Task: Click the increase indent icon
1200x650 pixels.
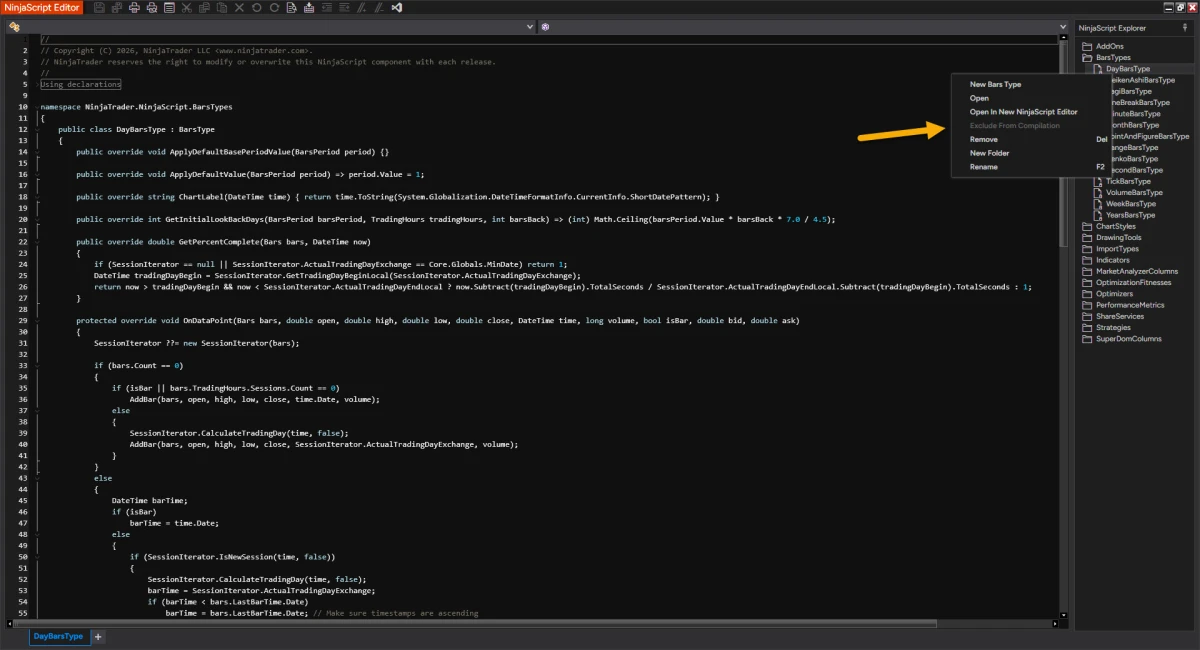Action: (344, 7)
